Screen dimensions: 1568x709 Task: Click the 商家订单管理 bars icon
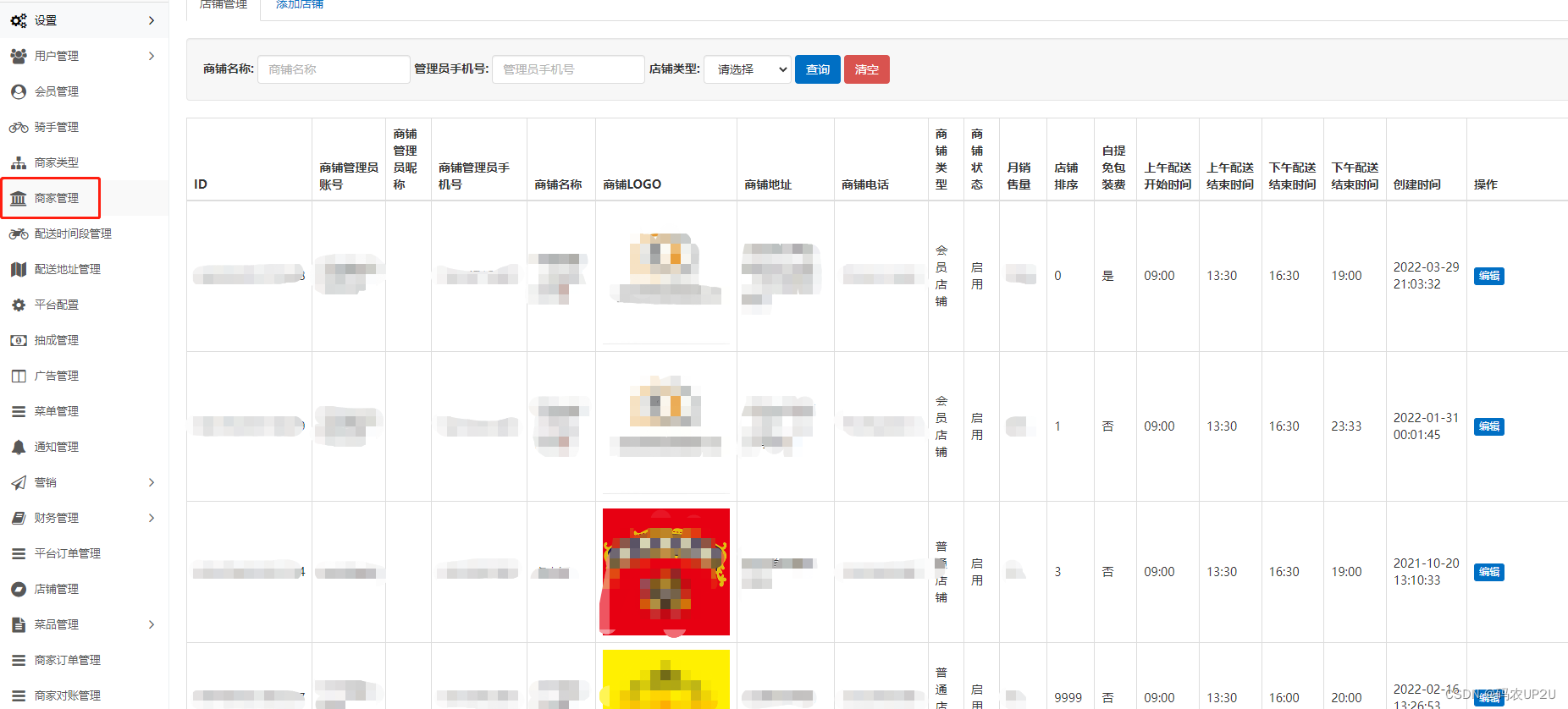pyautogui.click(x=19, y=660)
